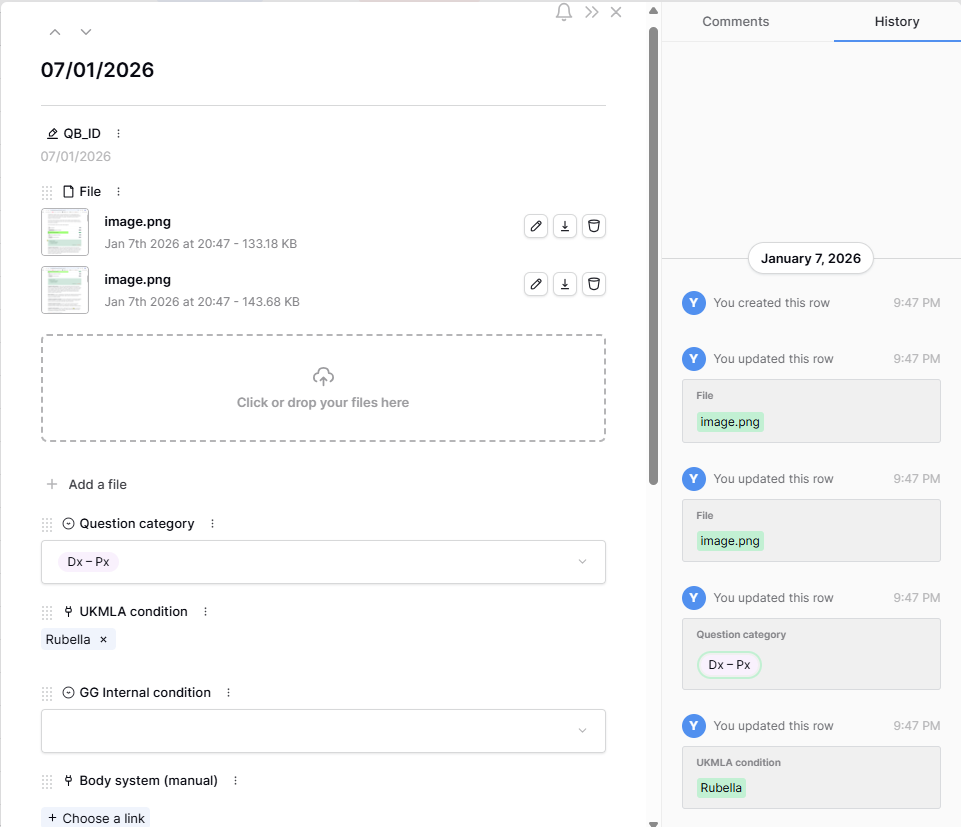Rename the first image.png with pencil icon
This screenshot has height=827, width=961.
pyautogui.click(x=536, y=226)
